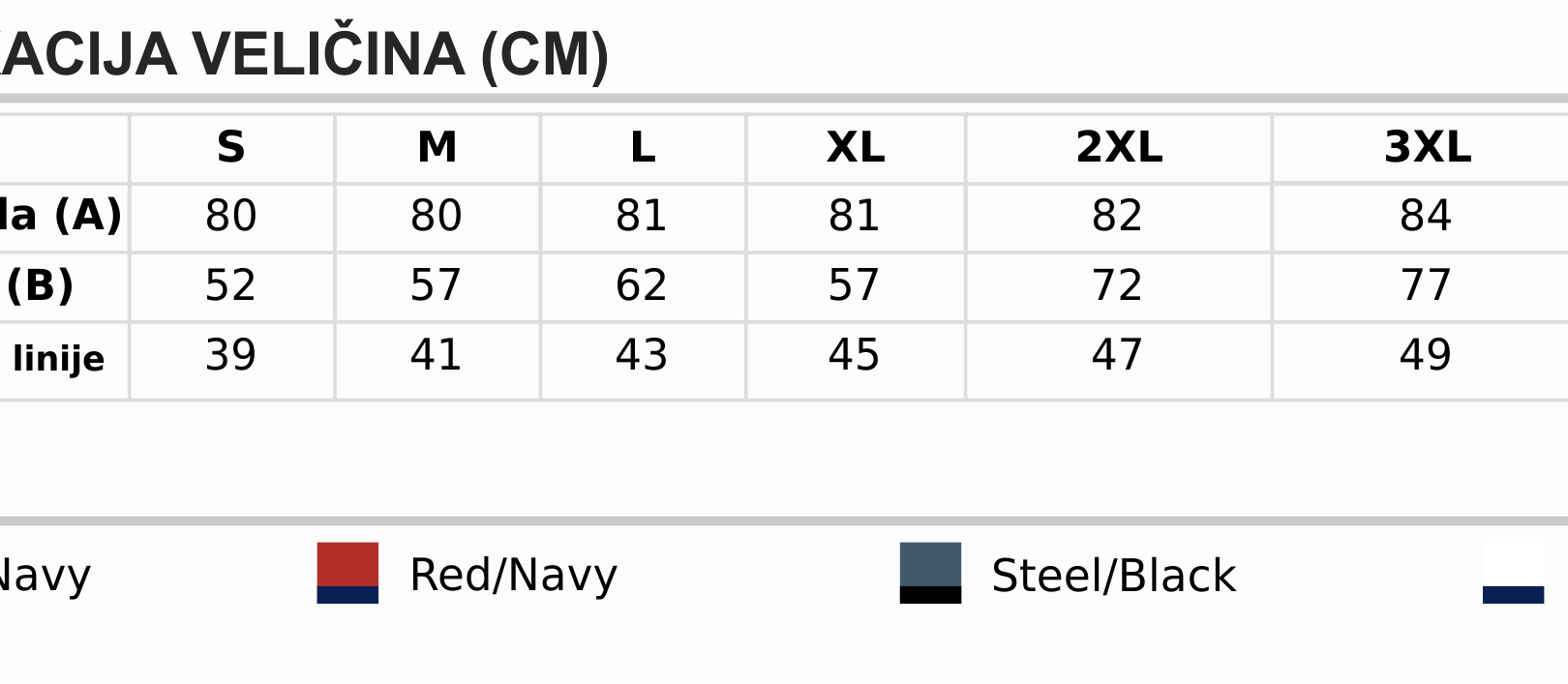Click the 3XL size column header
Screen dimensions: 1568x684
point(1428,148)
